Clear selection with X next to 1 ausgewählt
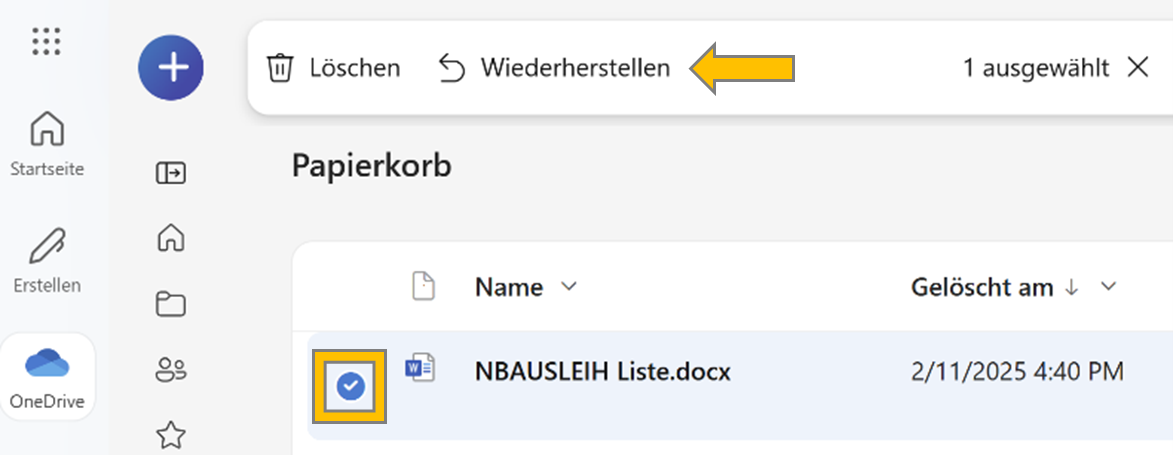The width and height of the screenshot is (1173, 455). pos(1138,68)
